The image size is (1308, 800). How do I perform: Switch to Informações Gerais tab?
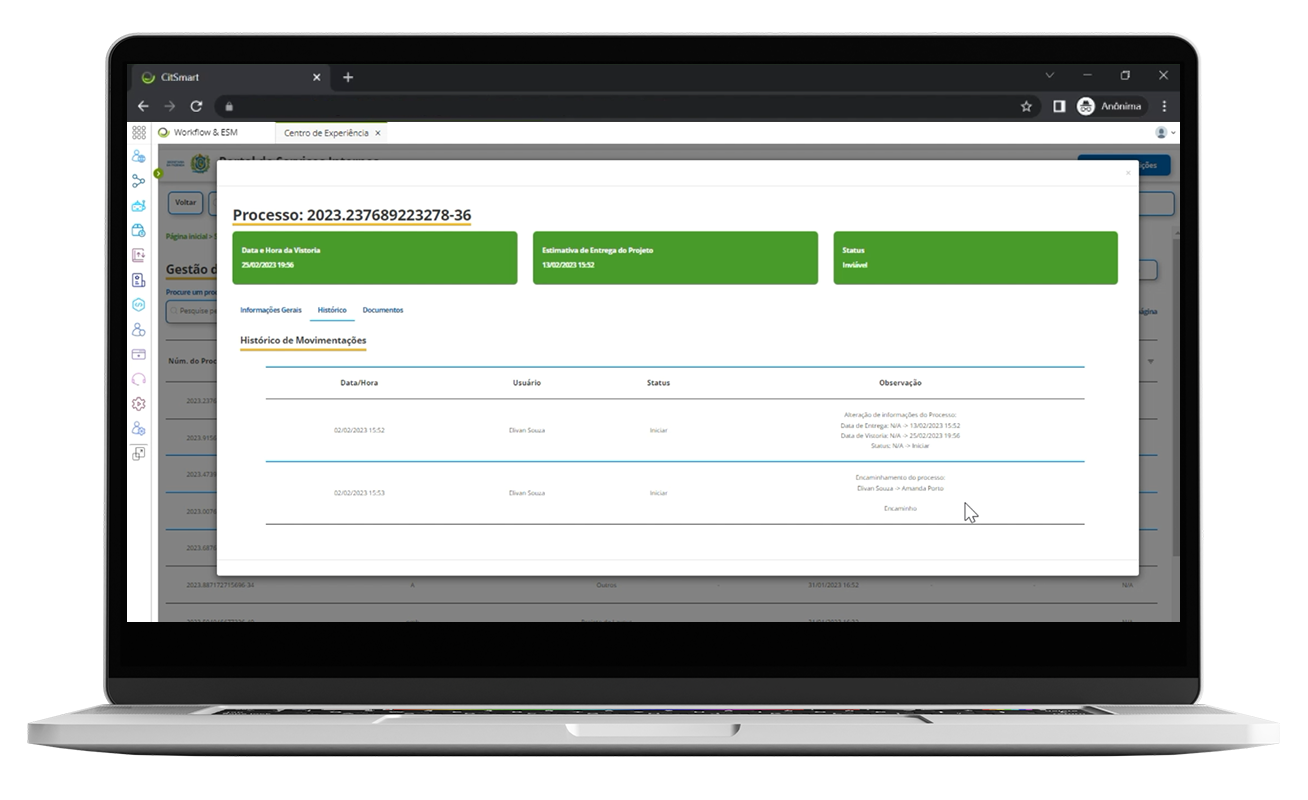[x=270, y=310]
